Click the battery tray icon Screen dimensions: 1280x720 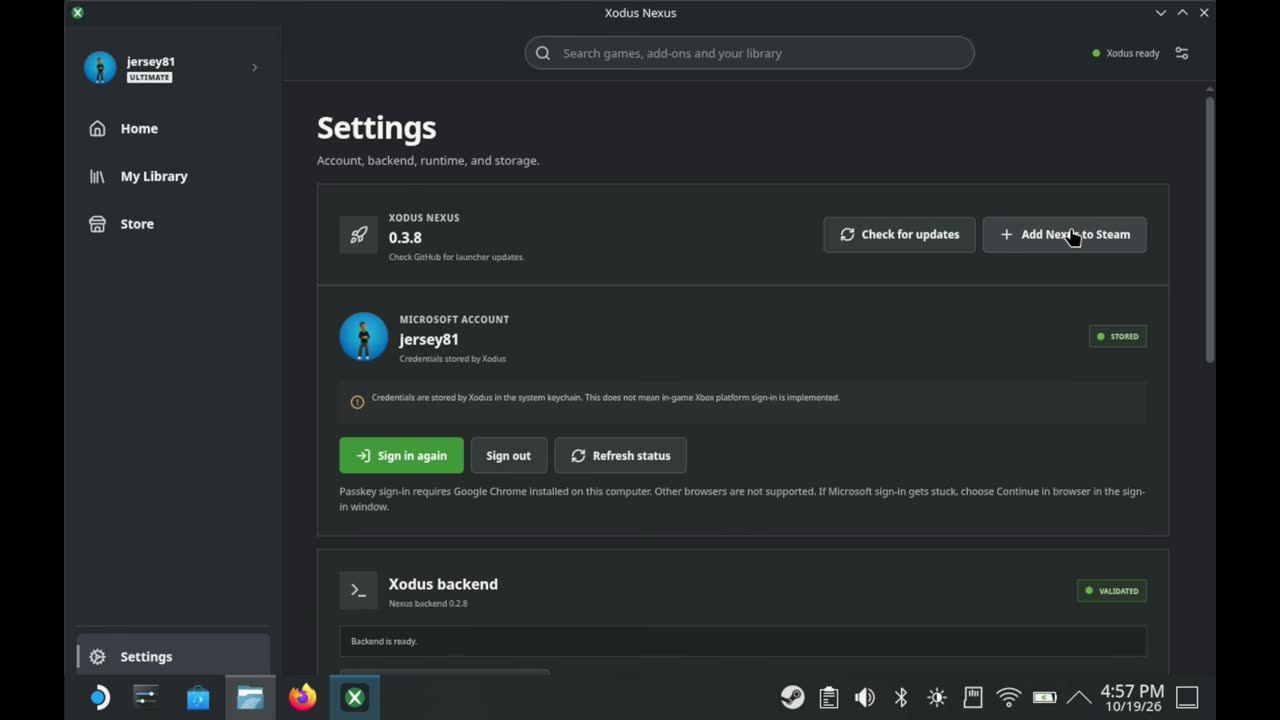[x=1044, y=697]
